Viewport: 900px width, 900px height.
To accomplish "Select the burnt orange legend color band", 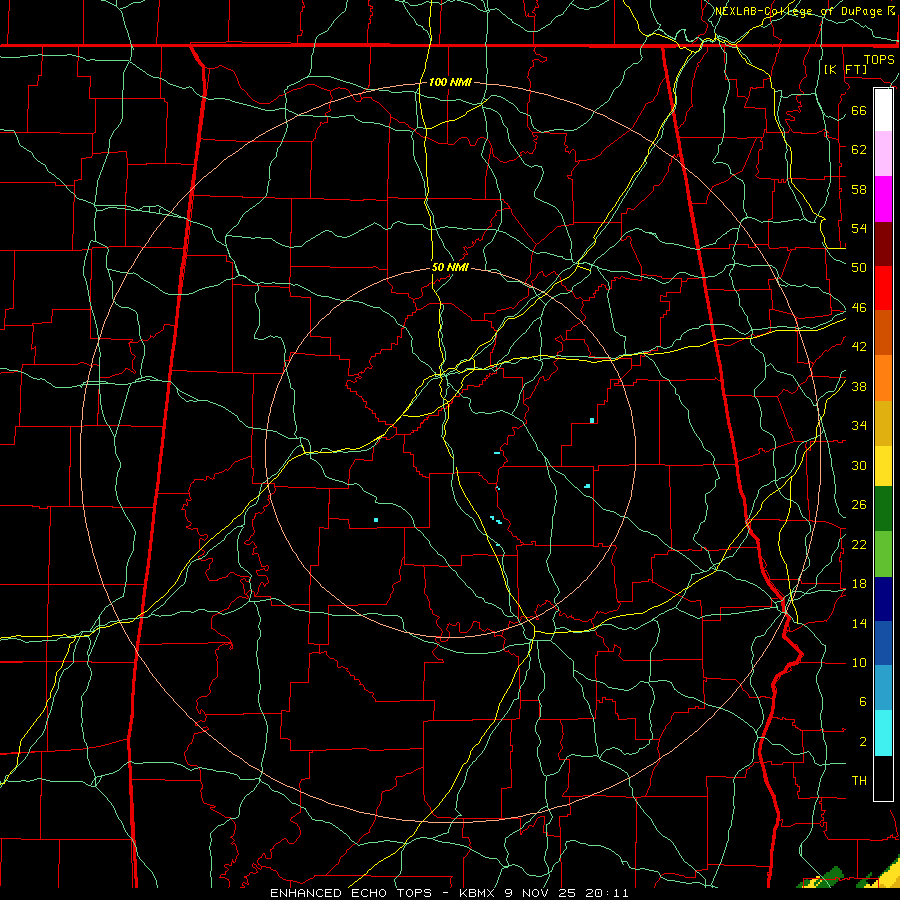I will click(883, 333).
